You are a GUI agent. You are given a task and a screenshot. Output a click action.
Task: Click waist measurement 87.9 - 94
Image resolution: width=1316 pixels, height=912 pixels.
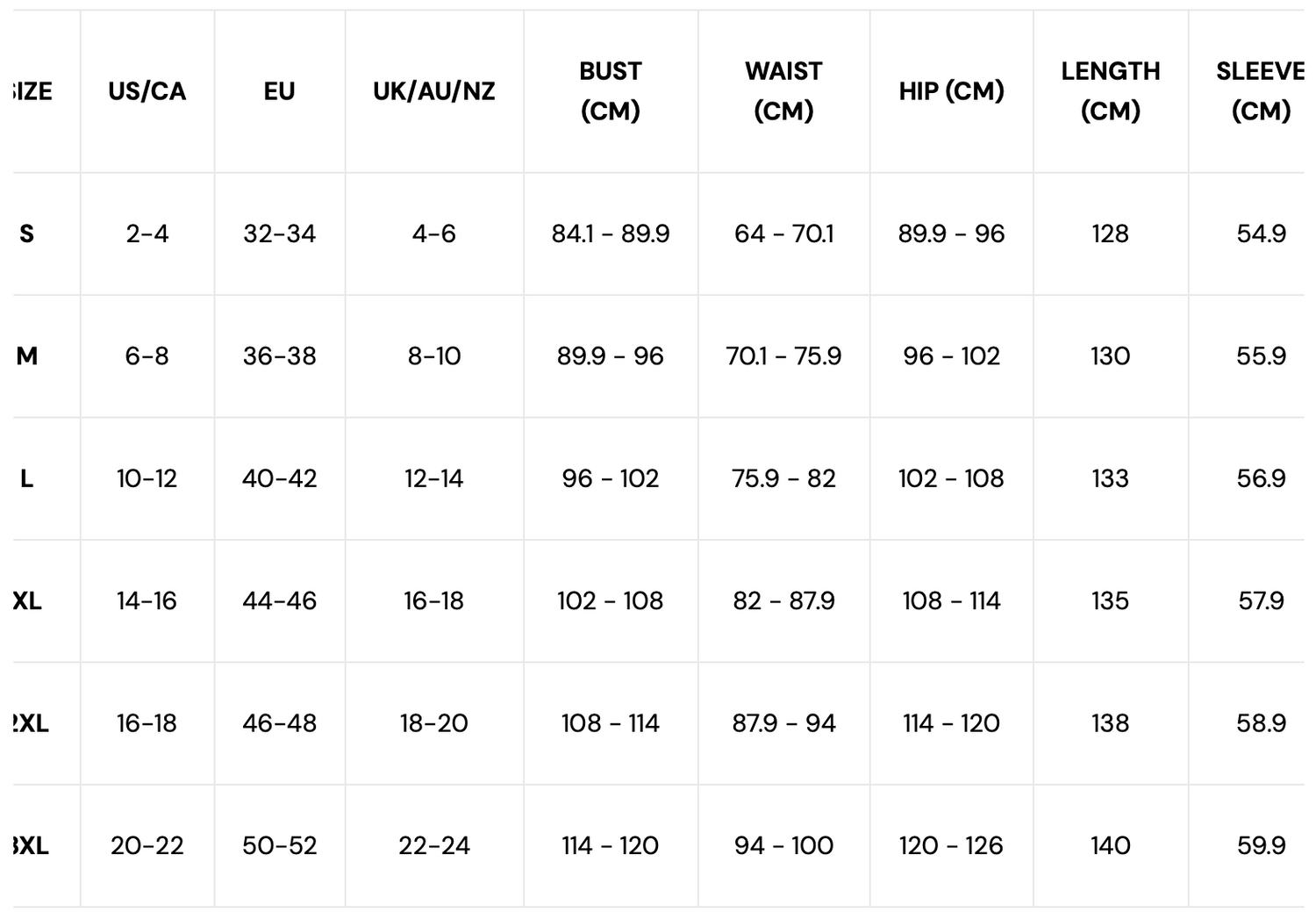(783, 723)
